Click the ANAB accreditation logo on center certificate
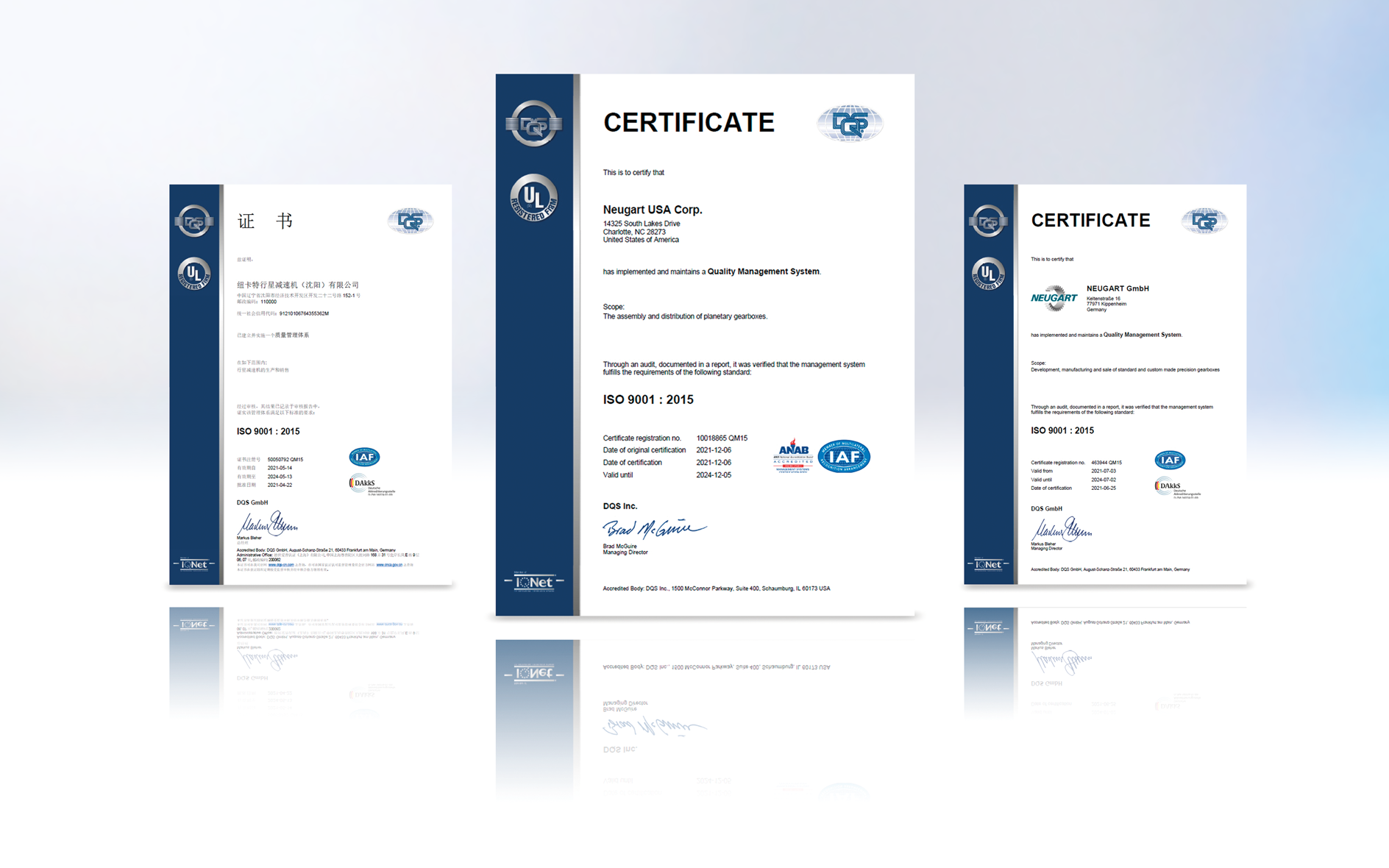The height and width of the screenshot is (868, 1389). [x=793, y=456]
